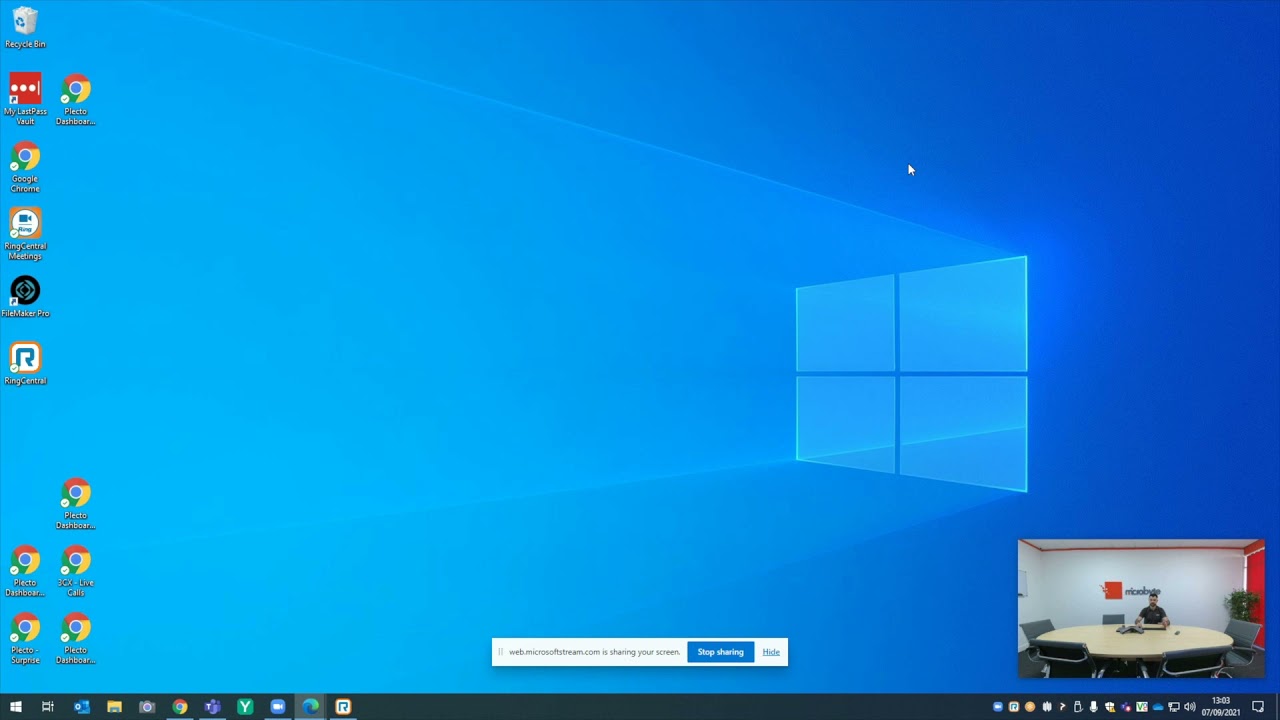
Task: Click the microphone tray icon
Action: click(x=1094, y=707)
